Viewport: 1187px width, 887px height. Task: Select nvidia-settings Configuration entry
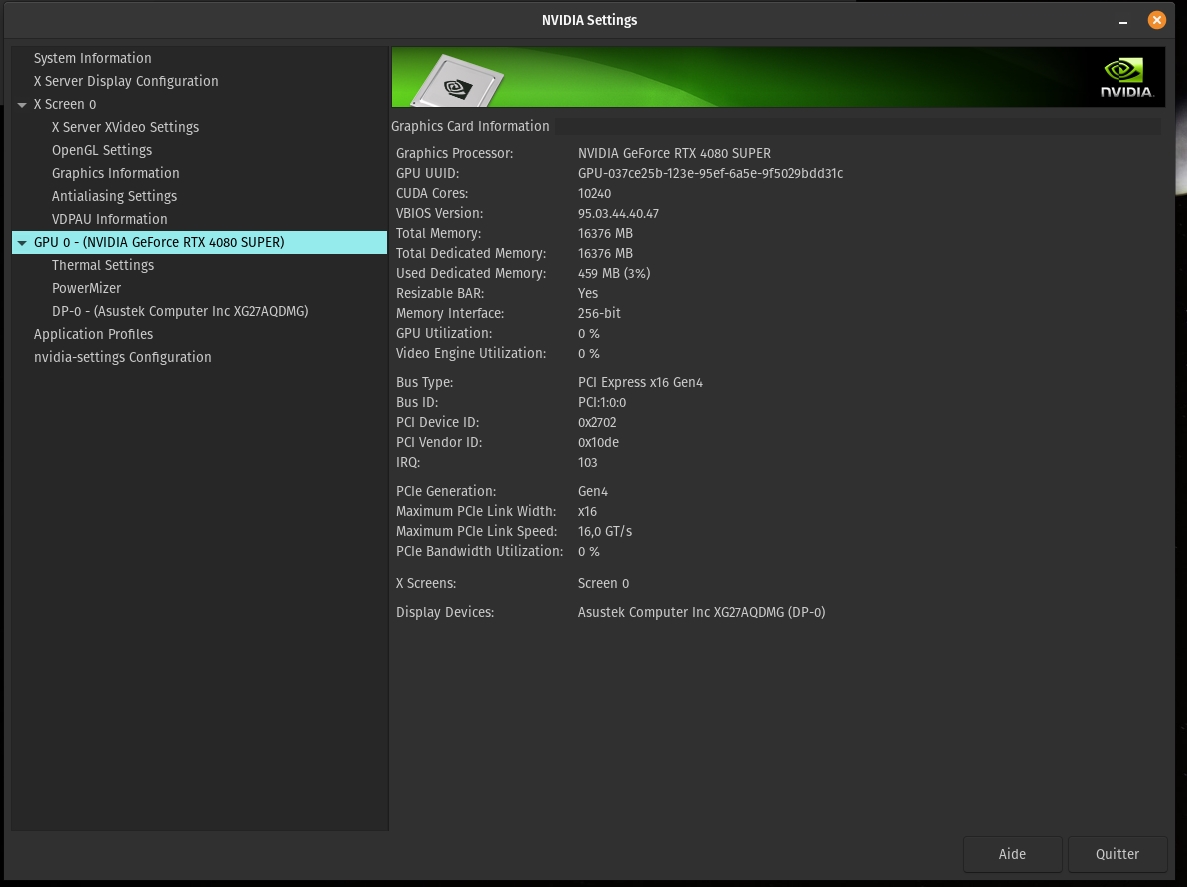tap(122, 357)
